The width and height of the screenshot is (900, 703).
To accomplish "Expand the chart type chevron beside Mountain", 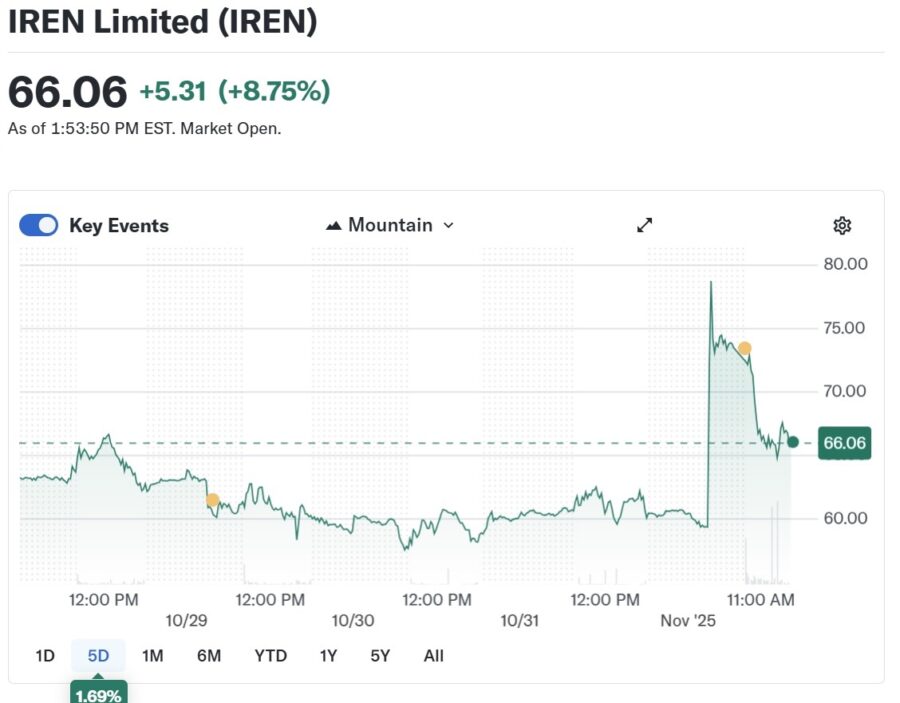I will (x=448, y=225).
